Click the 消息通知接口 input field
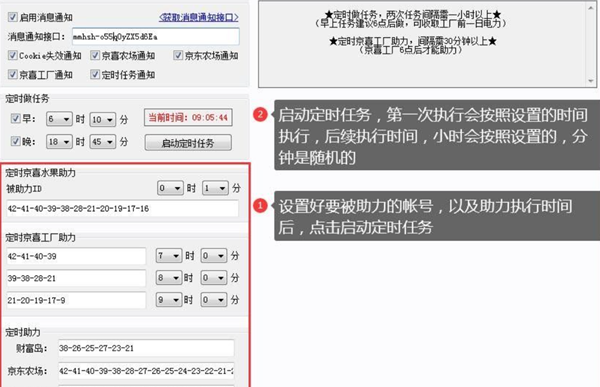This screenshot has width=600, height=387. tap(156, 37)
